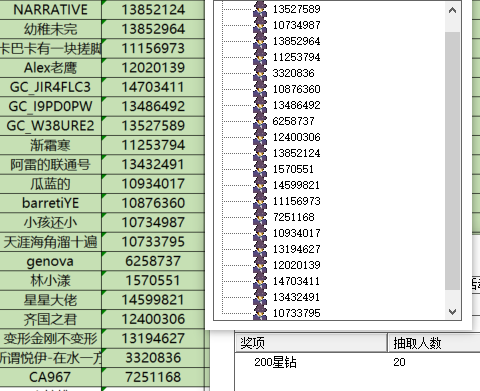Viewport: 480px width, 391px height.
Task: Select spreadsheet ID cell 10734987
Action: click(x=153, y=222)
